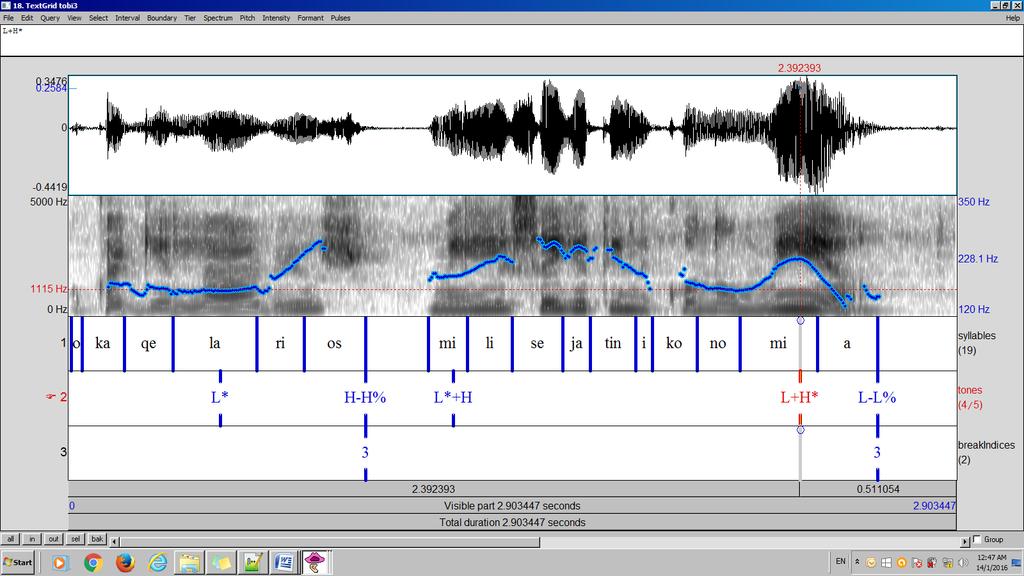Show hidden system tray icons
Screen dimensions: 1024x576
[857, 562]
